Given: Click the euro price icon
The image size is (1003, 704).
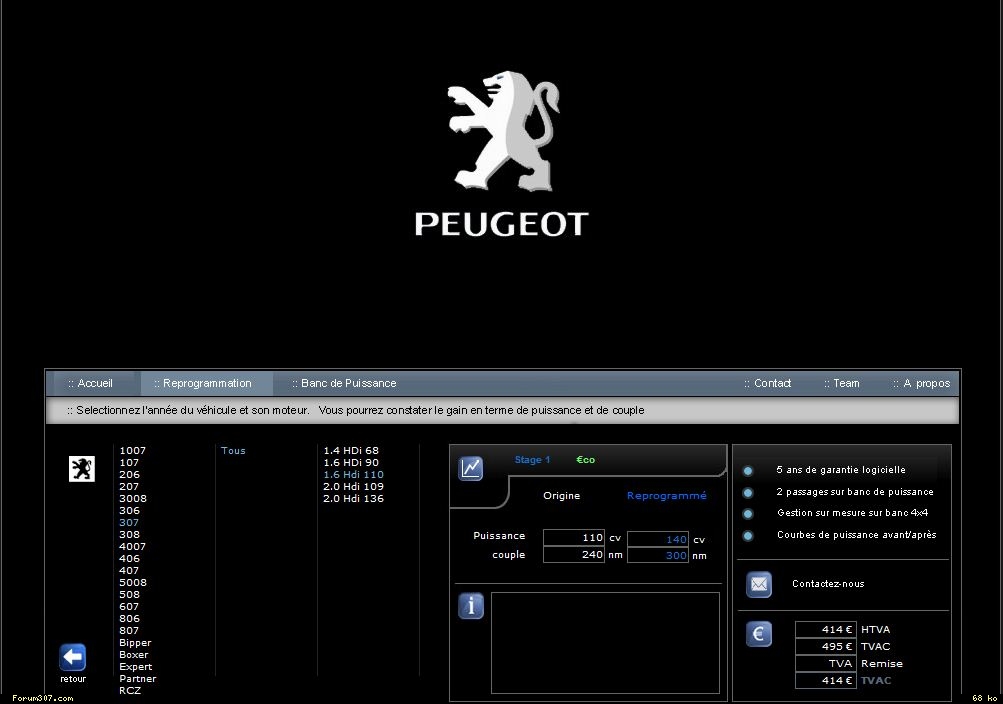Looking at the screenshot, I should coord(759,634).
